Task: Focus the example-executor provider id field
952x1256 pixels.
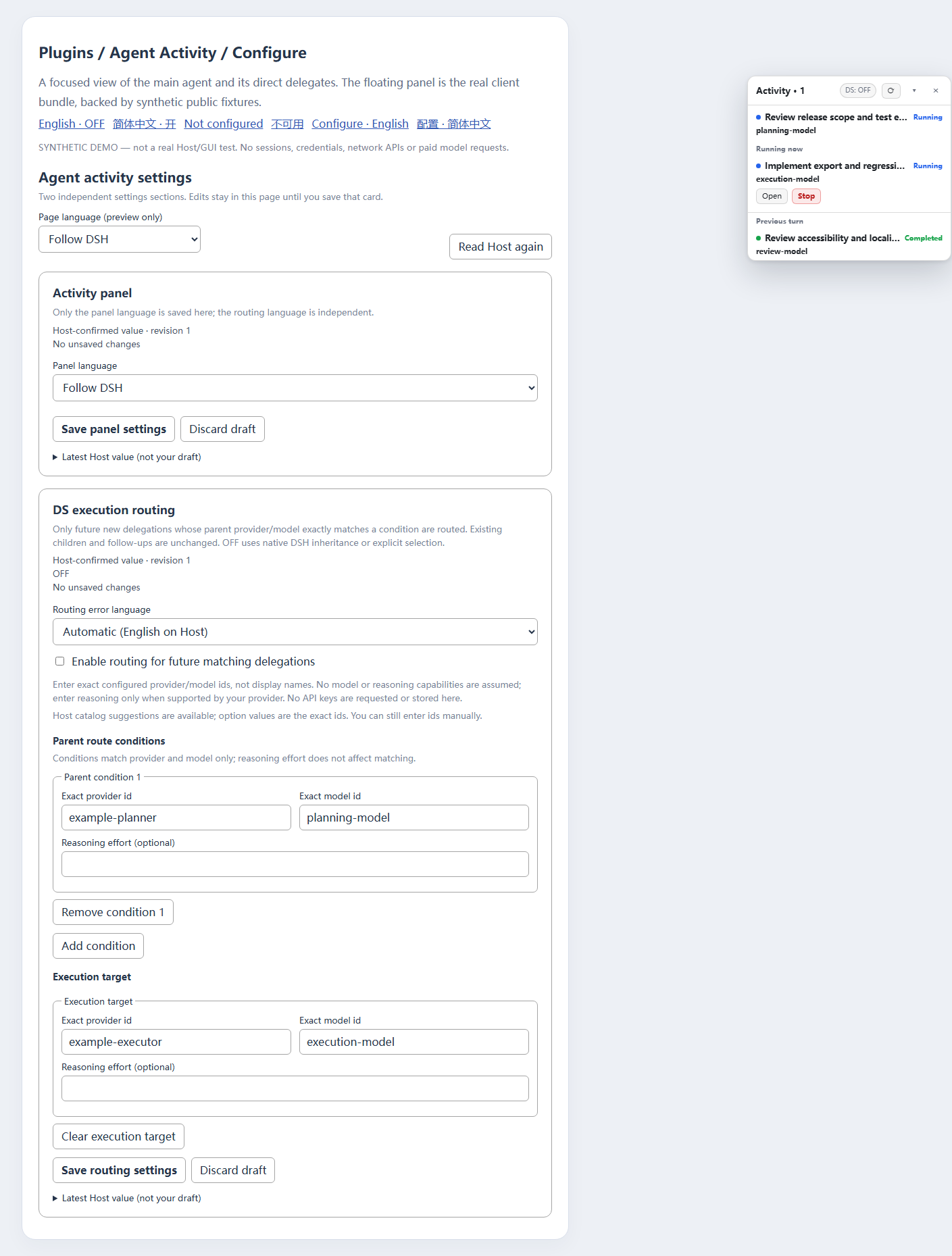Action: point(176,1042)
